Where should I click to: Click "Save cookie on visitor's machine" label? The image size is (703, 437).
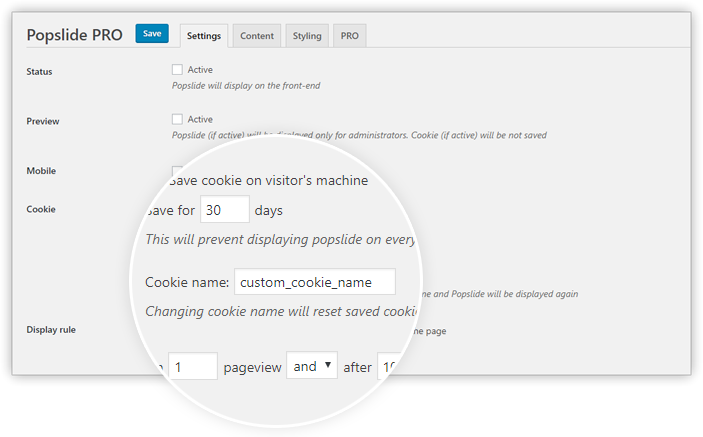click(x=269, y=180)
